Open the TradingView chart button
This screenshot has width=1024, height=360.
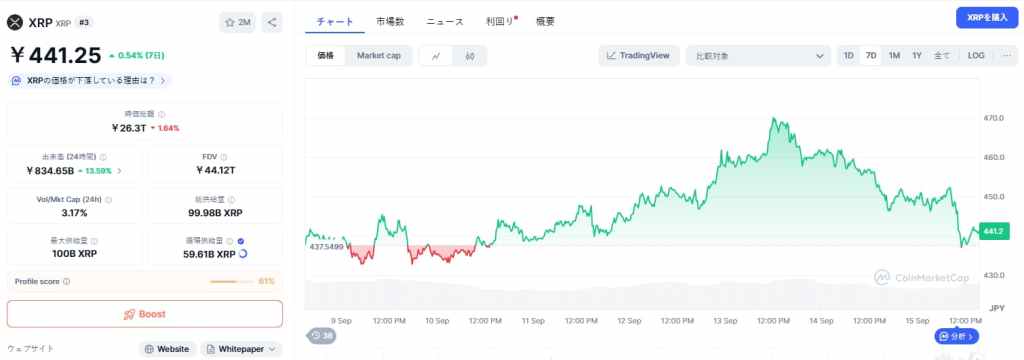point(639,56)
